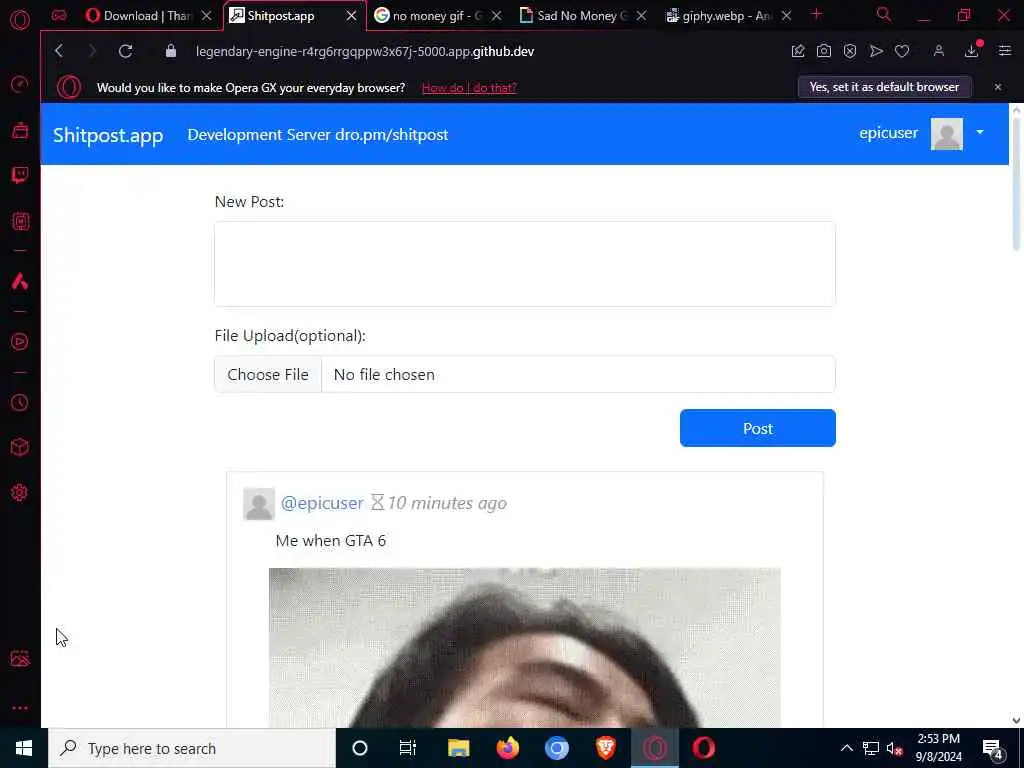Screen dimensions: 1024x768
Task: Click post author avatar thumbnail
Action: (259, 504)
